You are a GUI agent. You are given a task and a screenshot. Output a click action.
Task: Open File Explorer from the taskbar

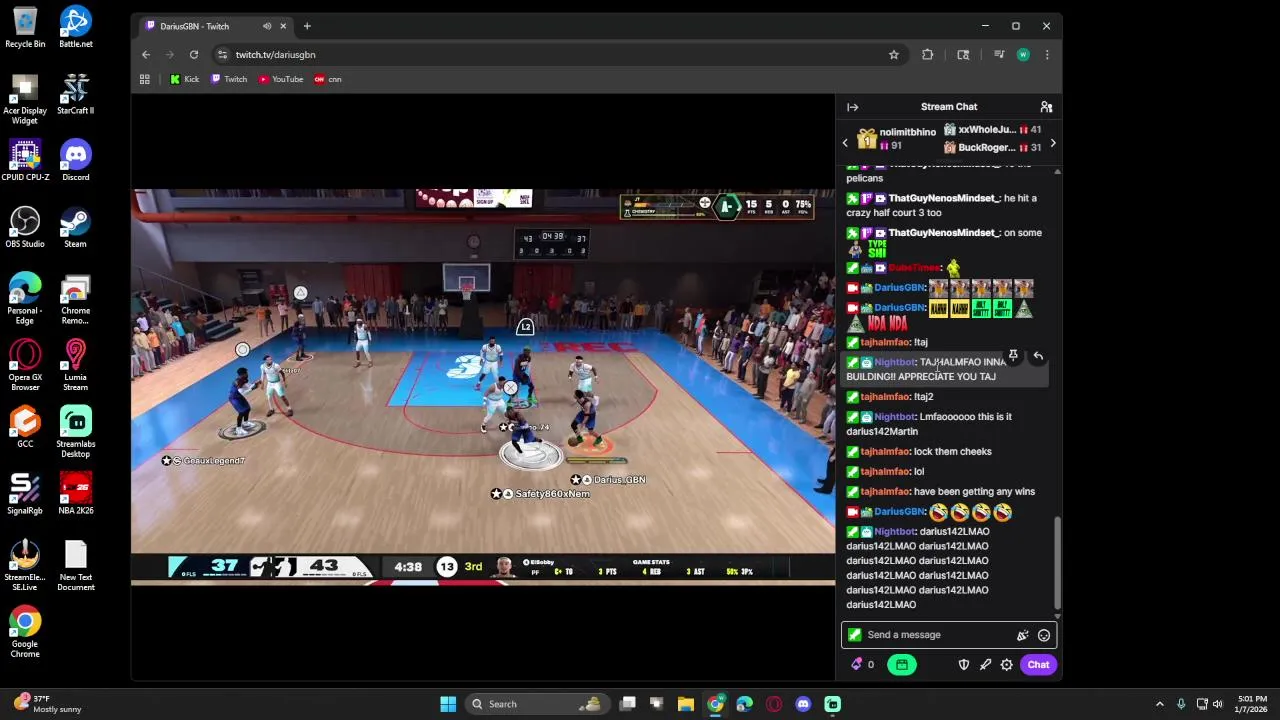click(686, 704)
